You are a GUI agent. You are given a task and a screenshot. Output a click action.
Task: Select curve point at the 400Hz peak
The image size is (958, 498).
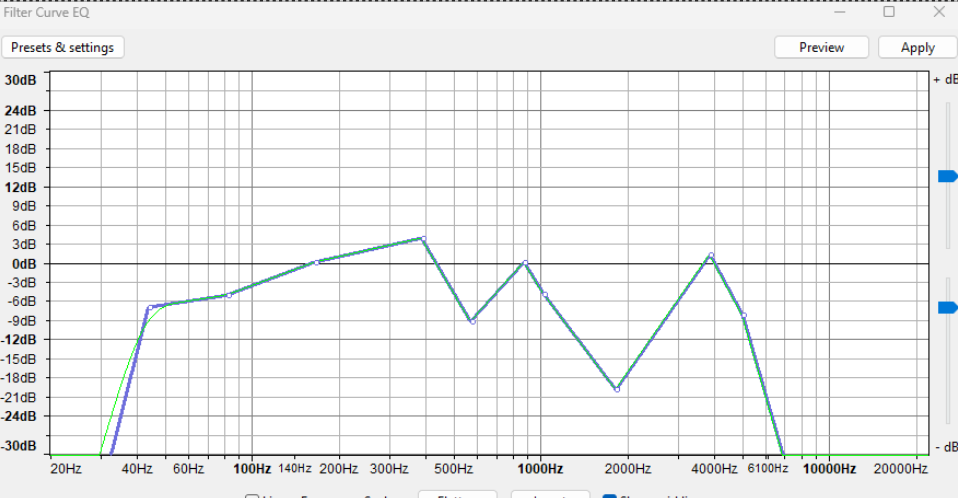click(x=423, y=238)
